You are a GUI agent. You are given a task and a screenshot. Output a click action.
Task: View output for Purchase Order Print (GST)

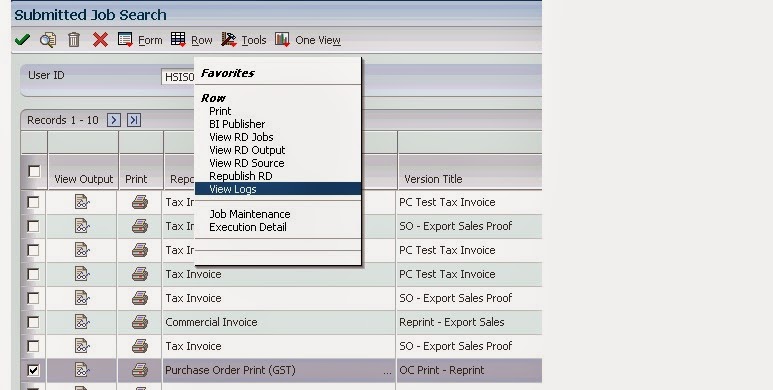[82, 370]
